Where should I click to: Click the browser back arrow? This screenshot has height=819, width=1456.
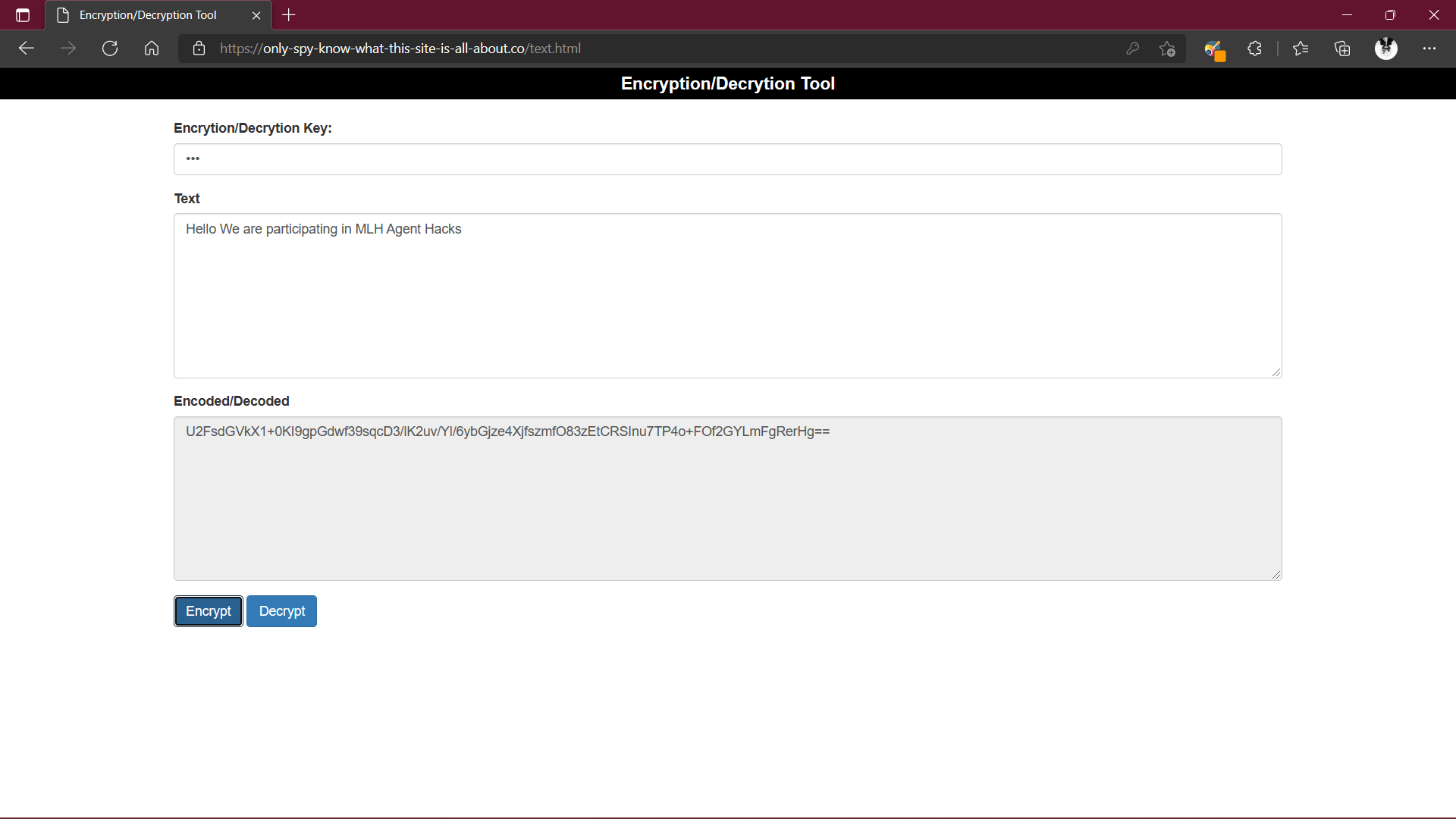pyautogui.click(x=27, y=49)
